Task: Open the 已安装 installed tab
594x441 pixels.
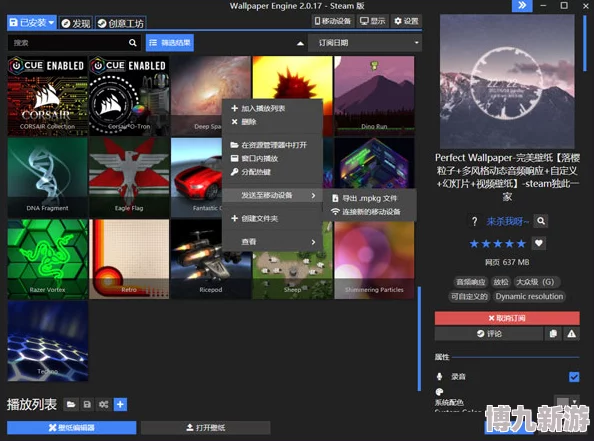Action: pyautogui.click(x=32, y=23)
